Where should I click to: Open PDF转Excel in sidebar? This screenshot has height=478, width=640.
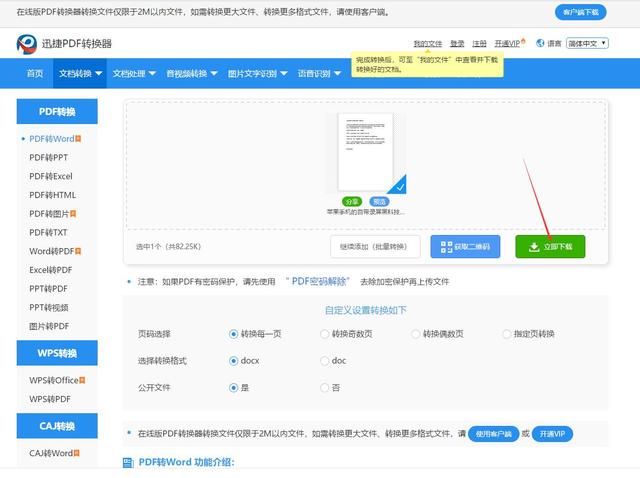click(x=51, y=176)
